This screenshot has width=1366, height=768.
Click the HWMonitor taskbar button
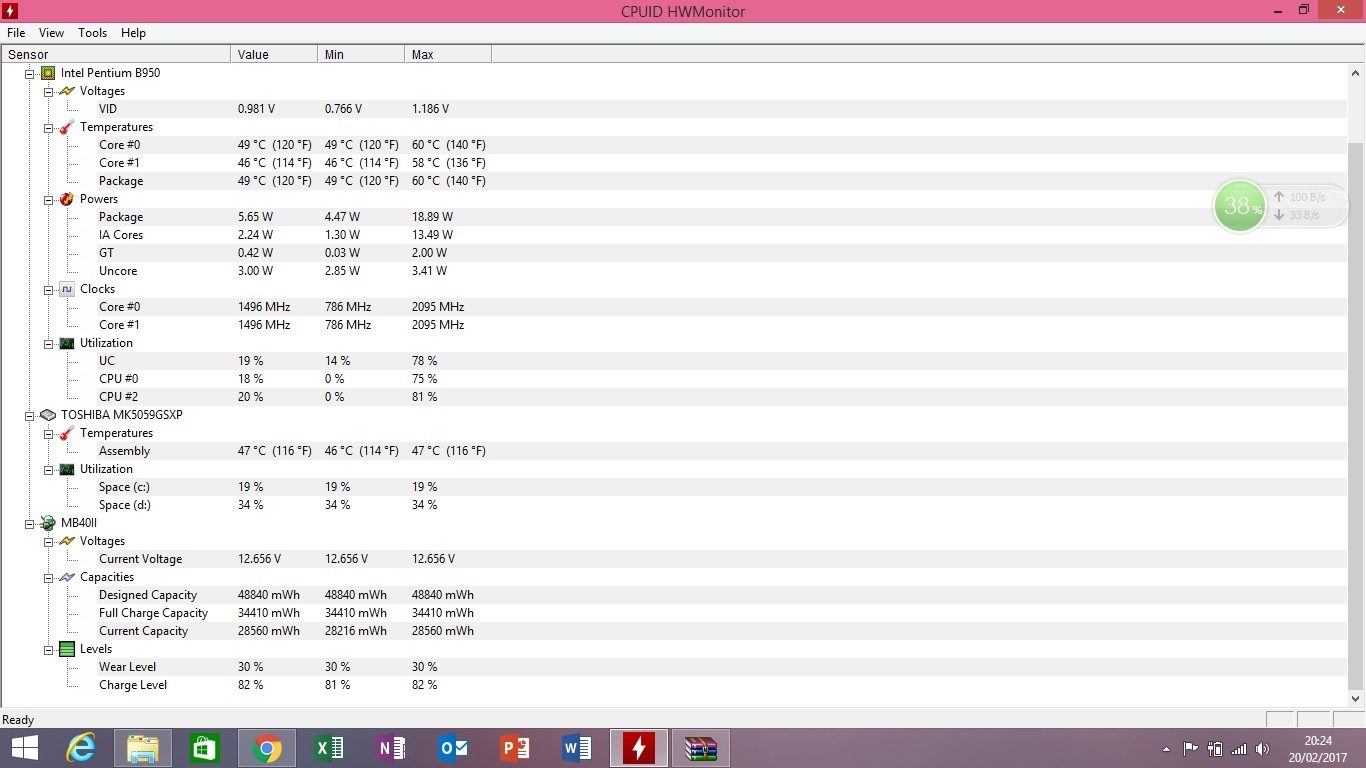click(x=639, y=748)
